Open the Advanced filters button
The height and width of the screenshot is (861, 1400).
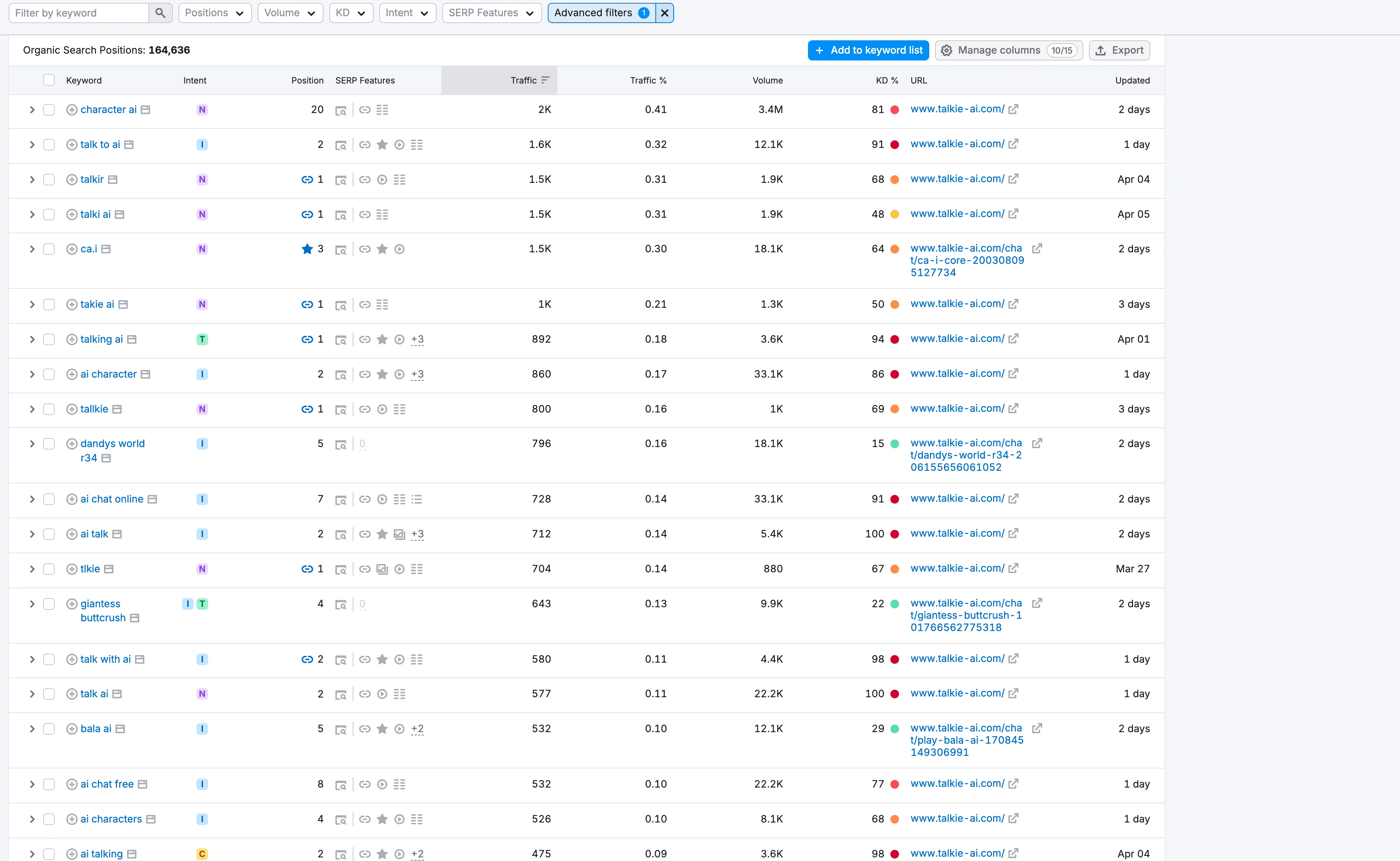(x=601, y=13)
